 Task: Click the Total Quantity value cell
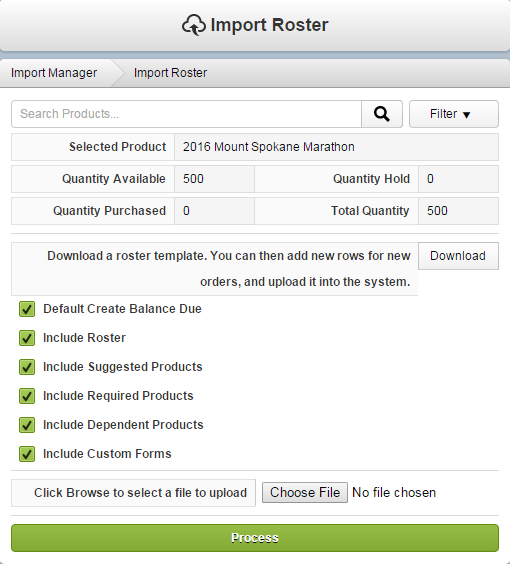click(458, 211)
